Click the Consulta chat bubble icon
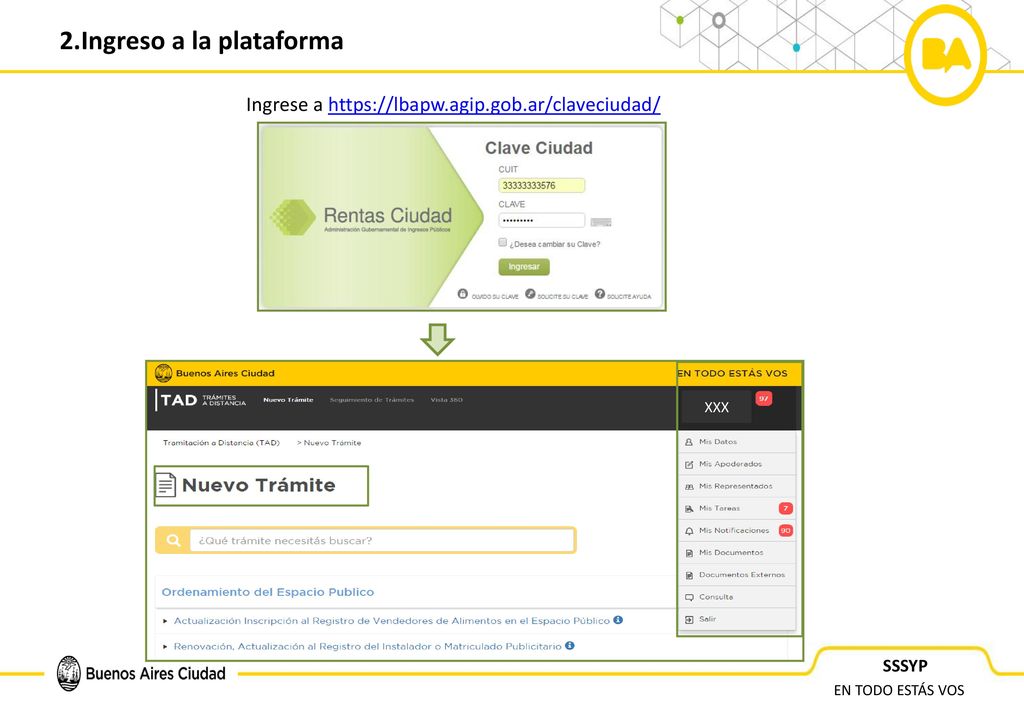Screen dimensions: 1024x709 coord(689,598)
